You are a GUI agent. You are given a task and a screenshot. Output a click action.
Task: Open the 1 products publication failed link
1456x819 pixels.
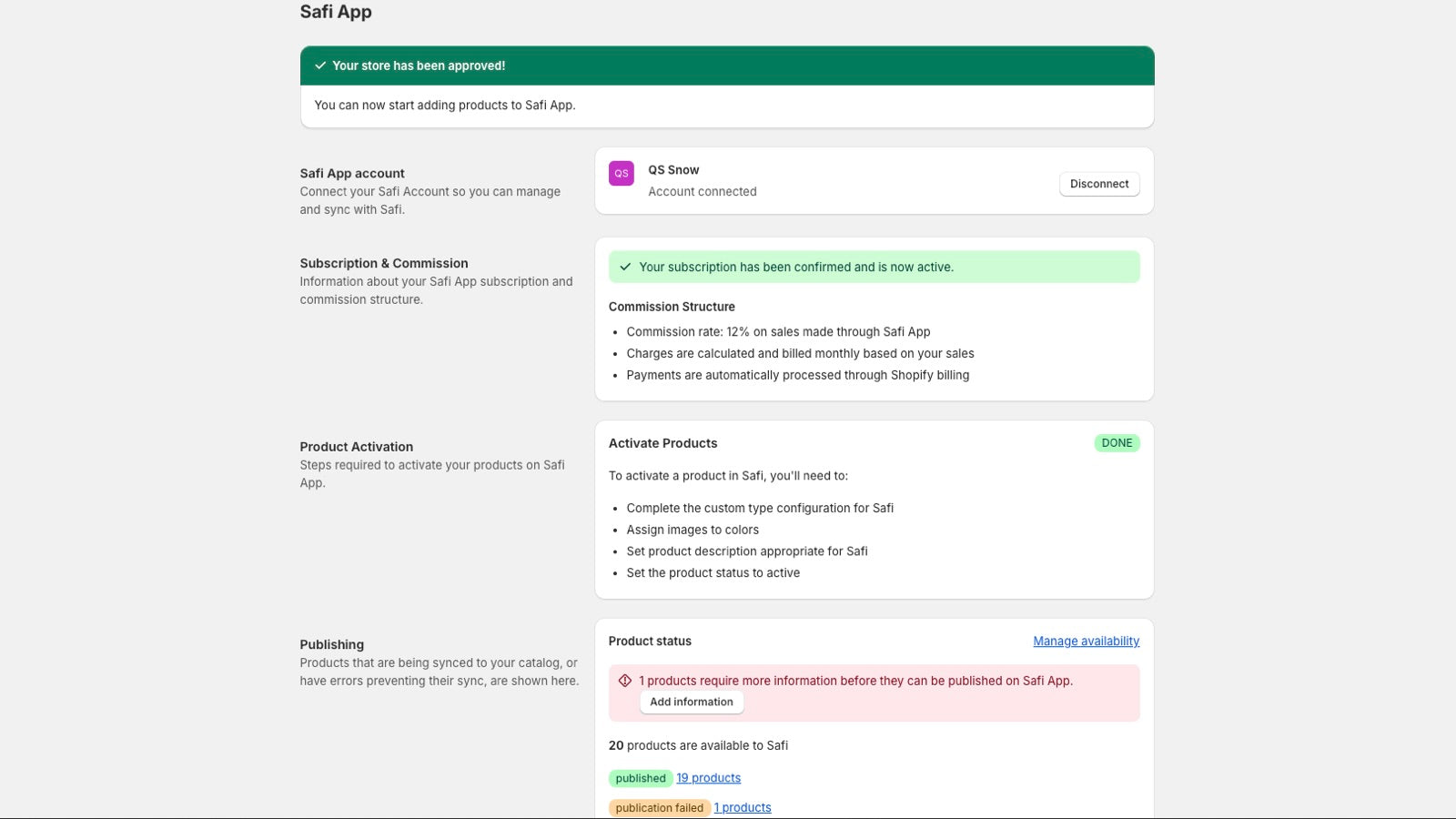[743, 807]
